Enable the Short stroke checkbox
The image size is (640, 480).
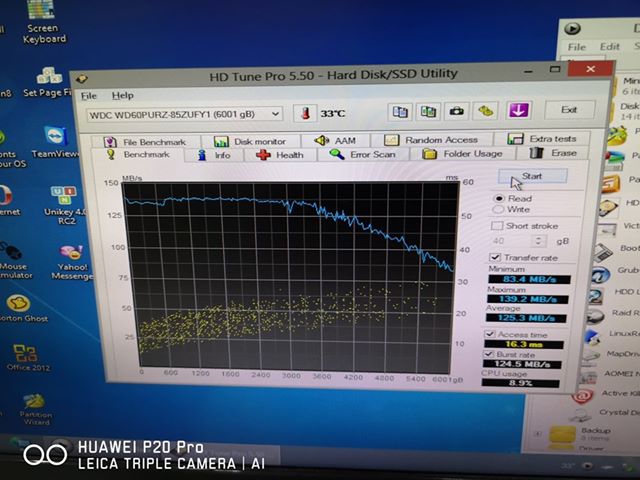[x=497, y=226]
